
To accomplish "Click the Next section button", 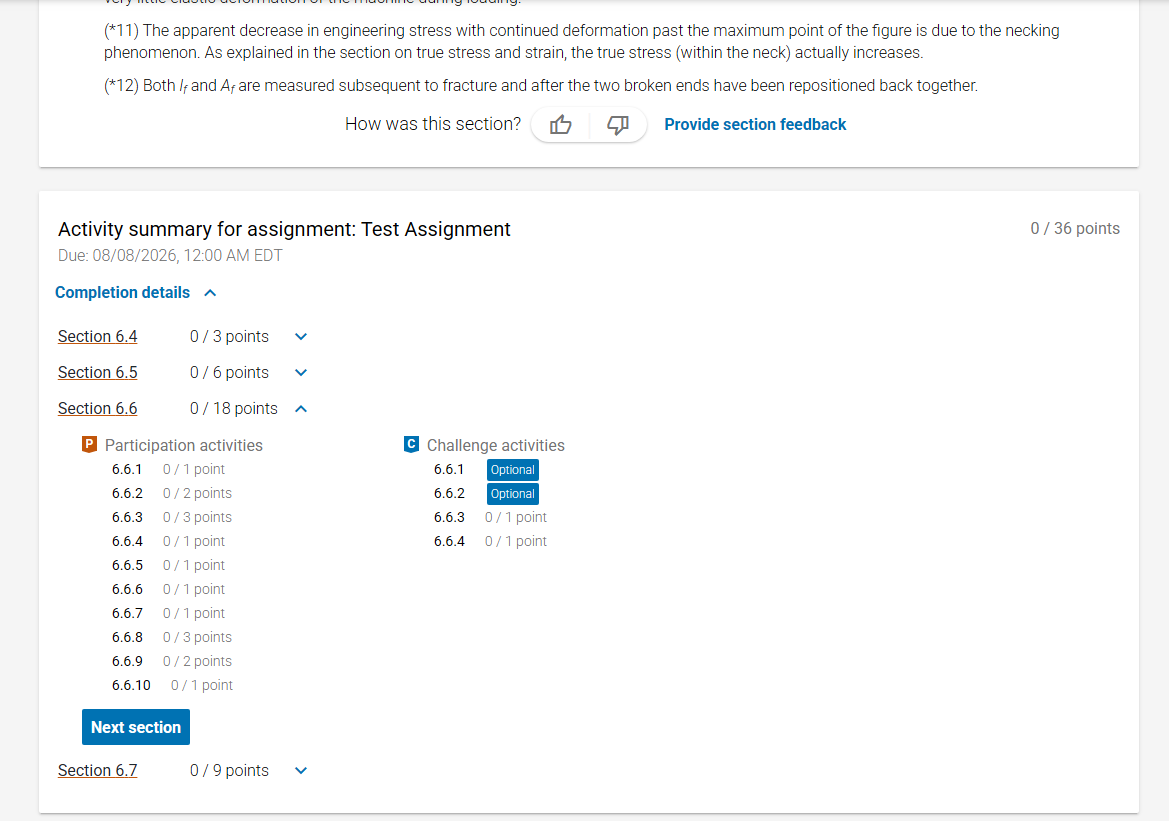I will tap(136, 727).
